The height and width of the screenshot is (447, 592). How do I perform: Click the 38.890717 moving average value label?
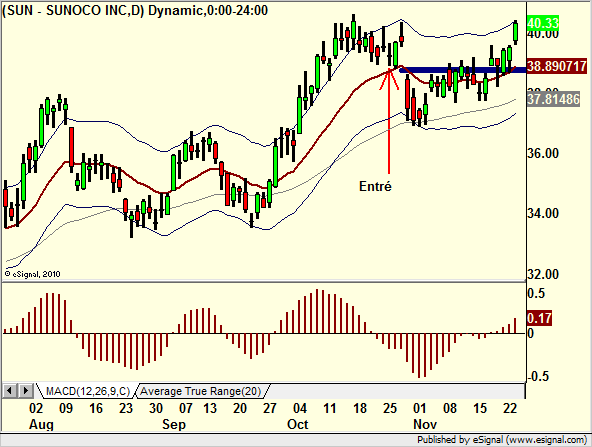click(x=557, y=66)
